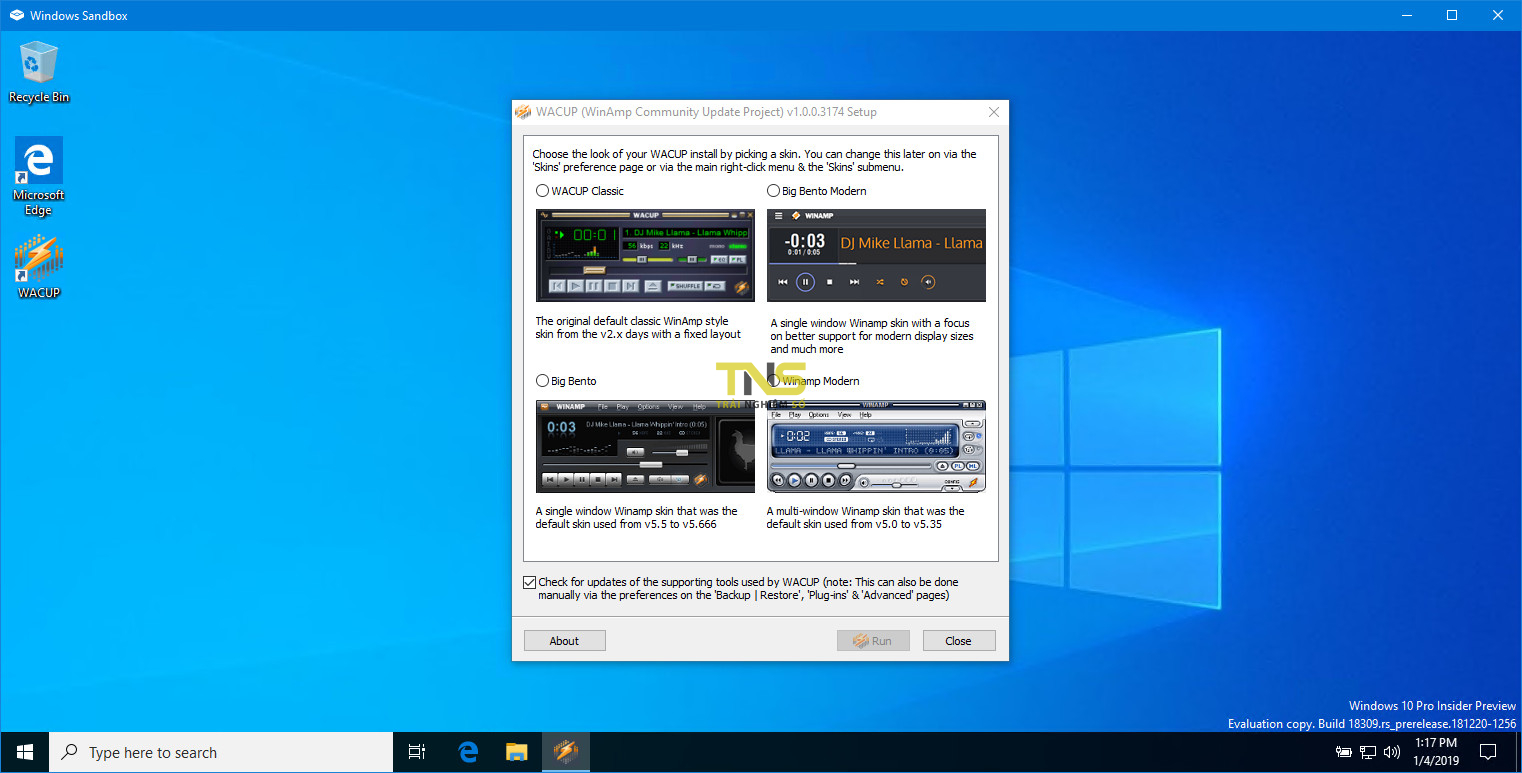Open File Explorer from the taskbar
Image resolution: width=1522 pixels, height=773 pixels.
[516, 752]
